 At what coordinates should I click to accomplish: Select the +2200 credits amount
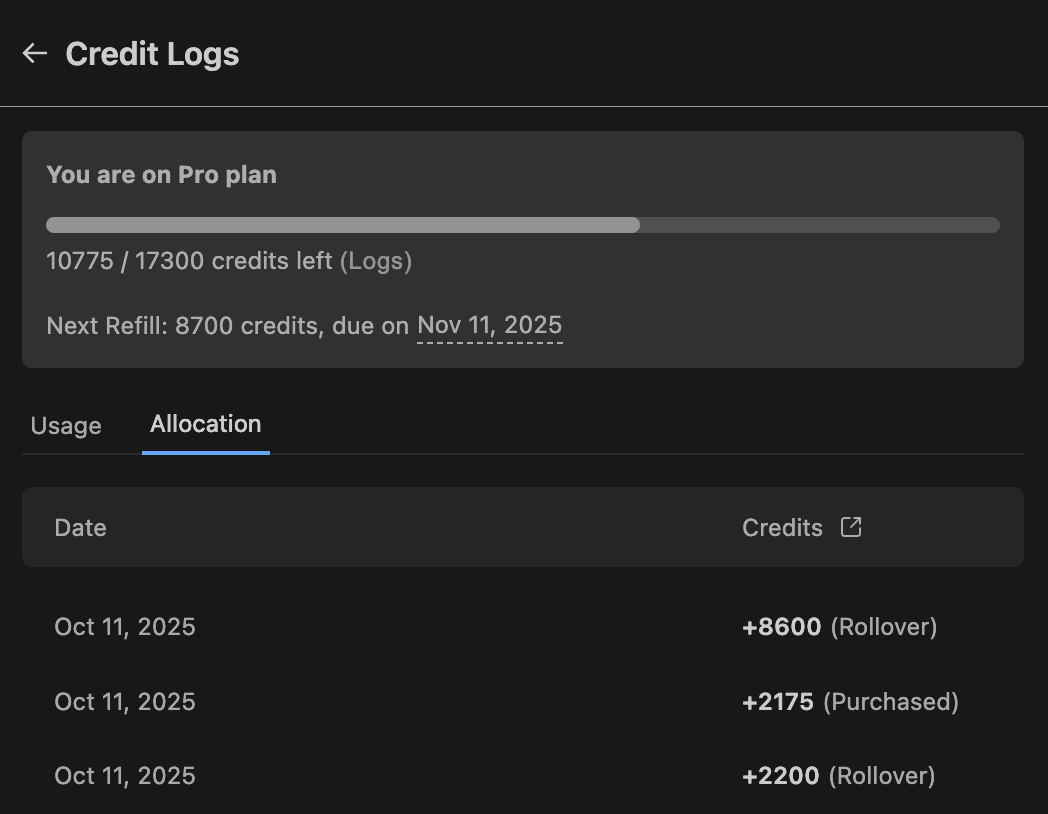(780, 776)
